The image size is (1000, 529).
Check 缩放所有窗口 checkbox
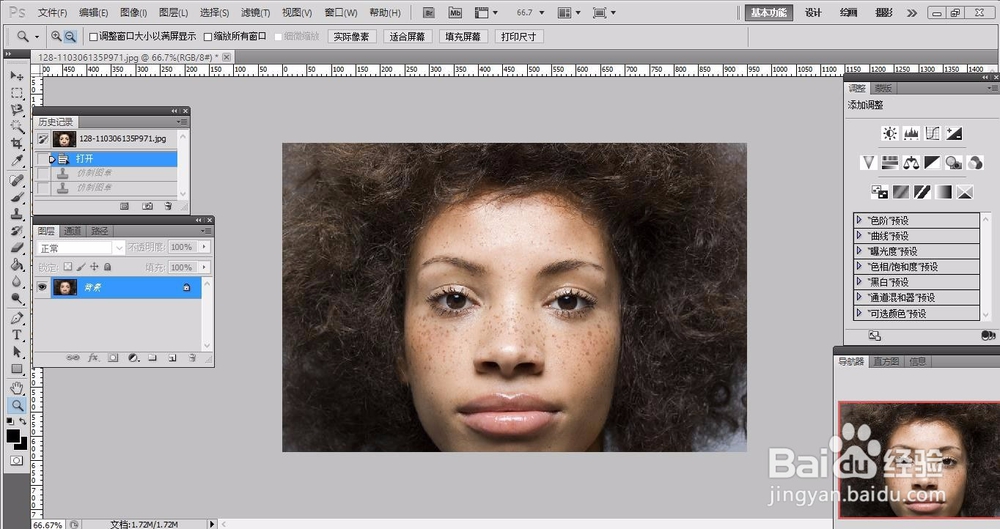pyautogui.click(x=208, y=37)
